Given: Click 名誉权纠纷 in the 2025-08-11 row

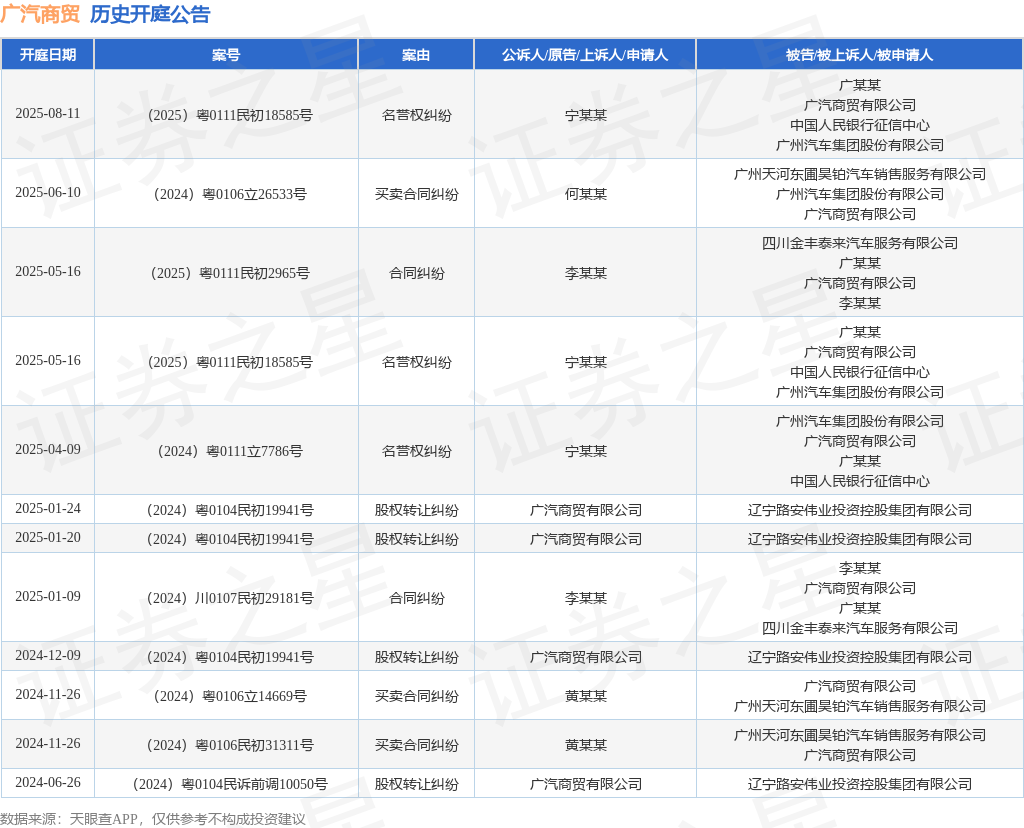Looking at the screenshot, I should coord(416,115).
